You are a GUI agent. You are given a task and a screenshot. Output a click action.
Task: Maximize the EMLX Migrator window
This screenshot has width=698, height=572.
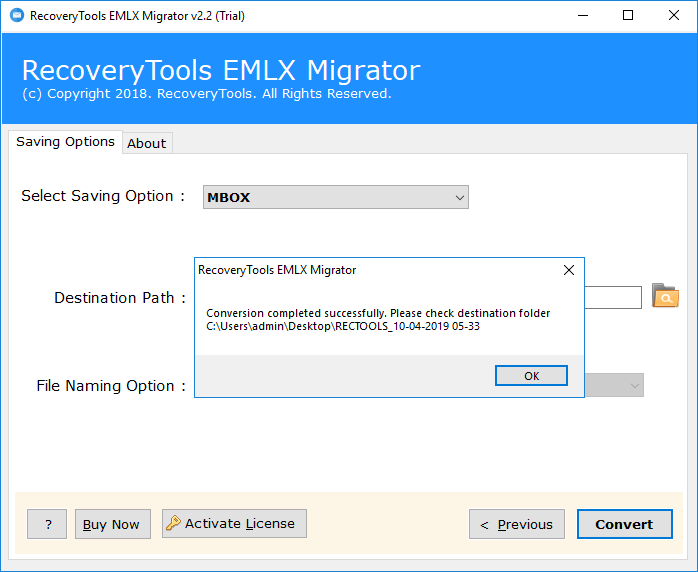pyautogui.click(x=628, y=16)
